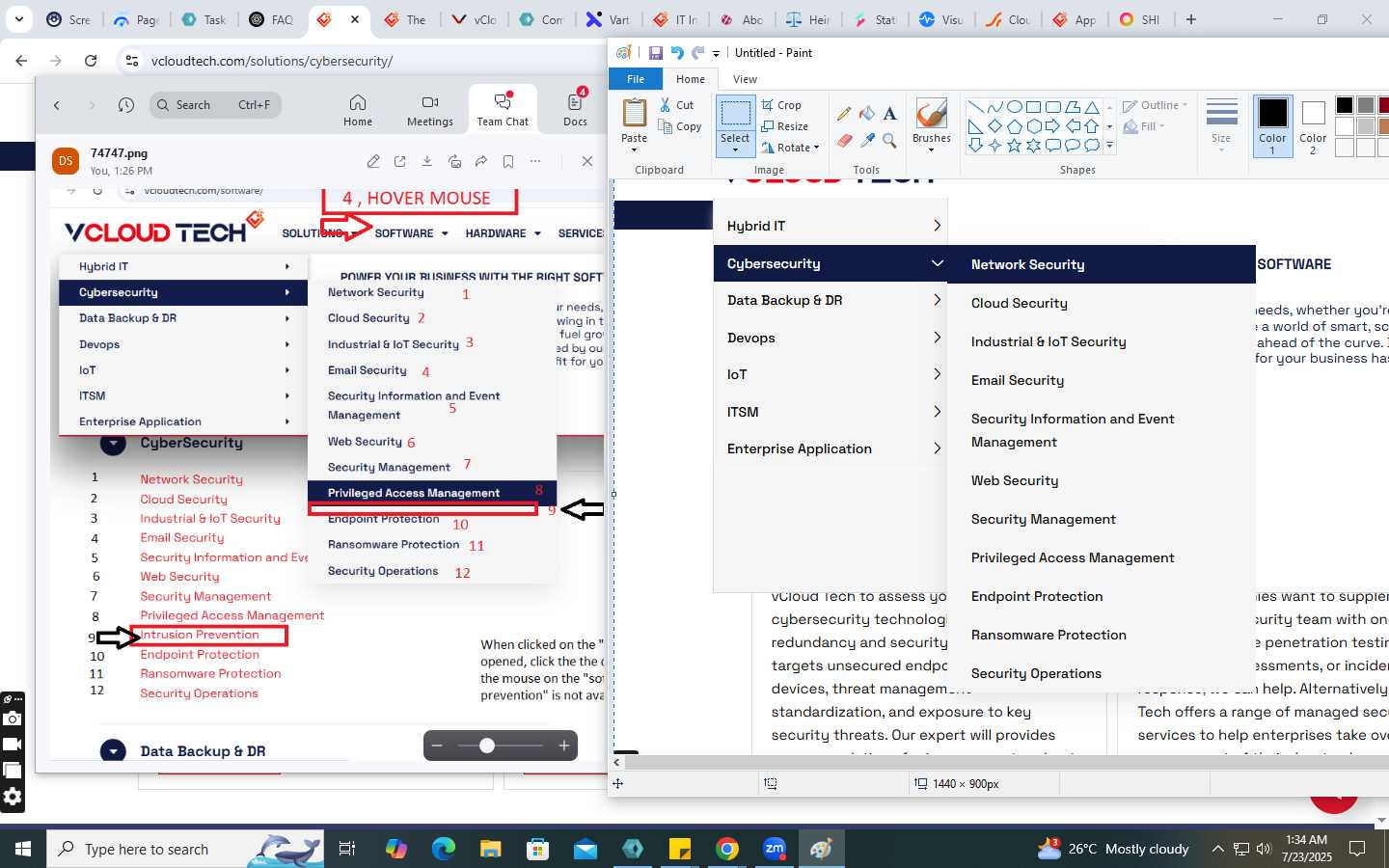Click Undo in Paint's quick access toolbar
The image size is (1389, 868).
click(676, 53)
